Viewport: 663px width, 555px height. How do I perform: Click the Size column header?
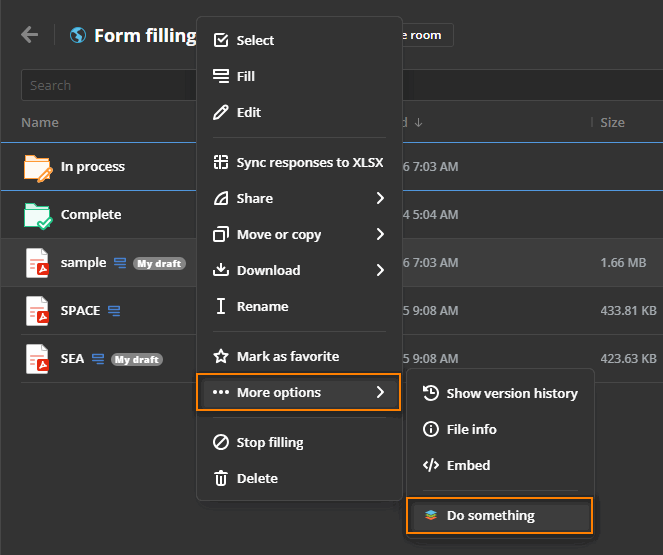pos(612,123)
